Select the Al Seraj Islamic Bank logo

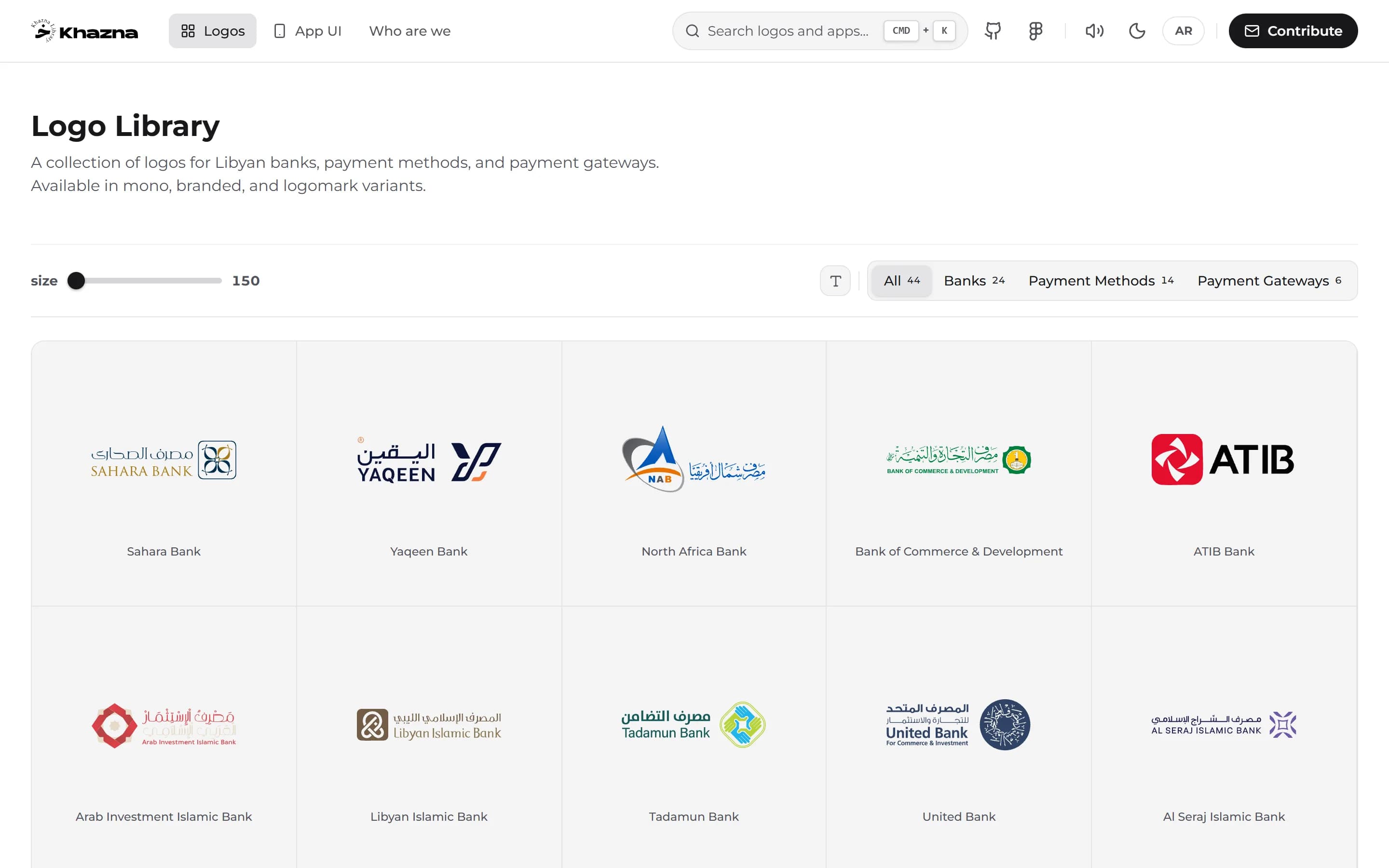click(x=1223, y=724)
